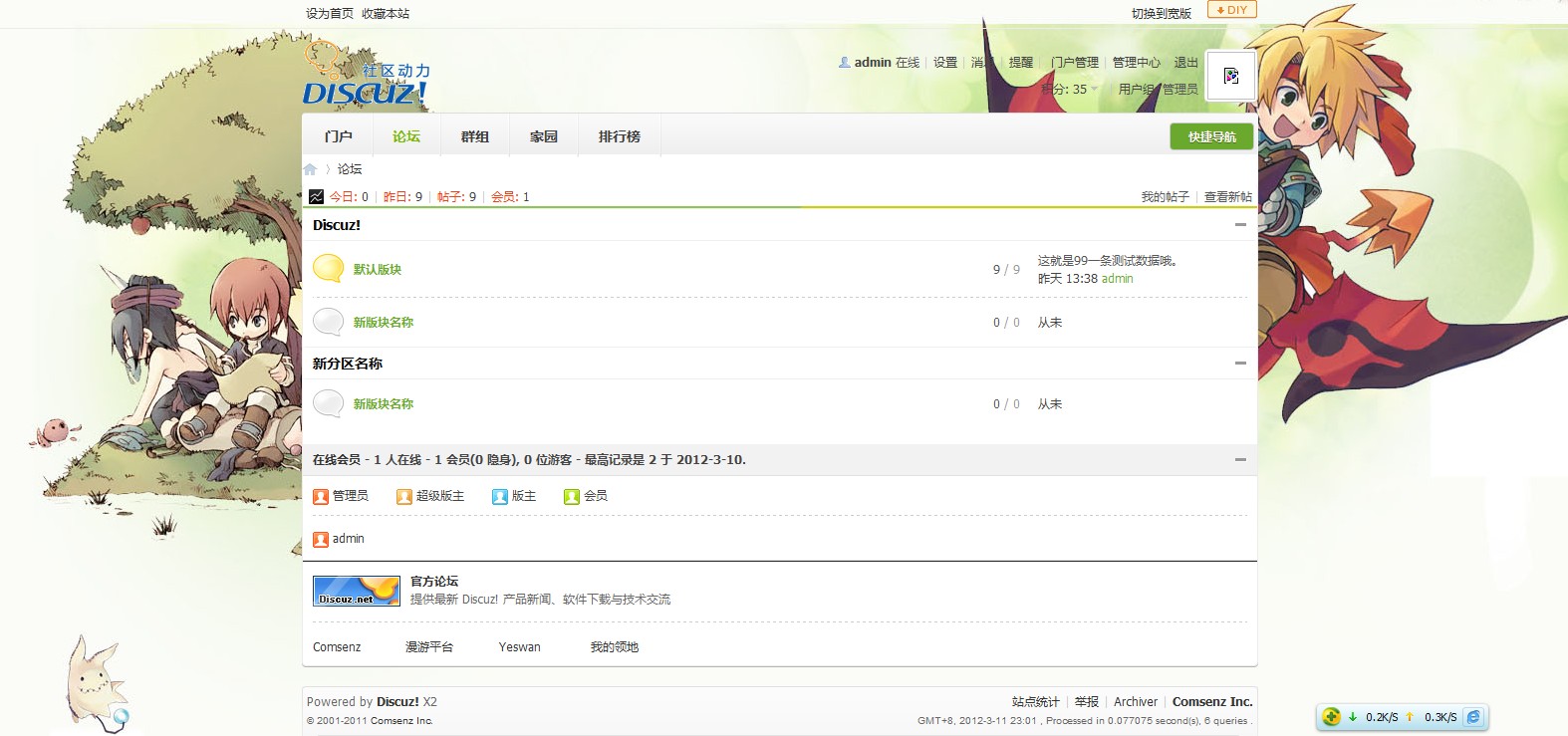Image resolution: width=1568 pixels, height=736 pixels.
Task: Click the yellow bubble icon of 默认版块
Action: 329,269
